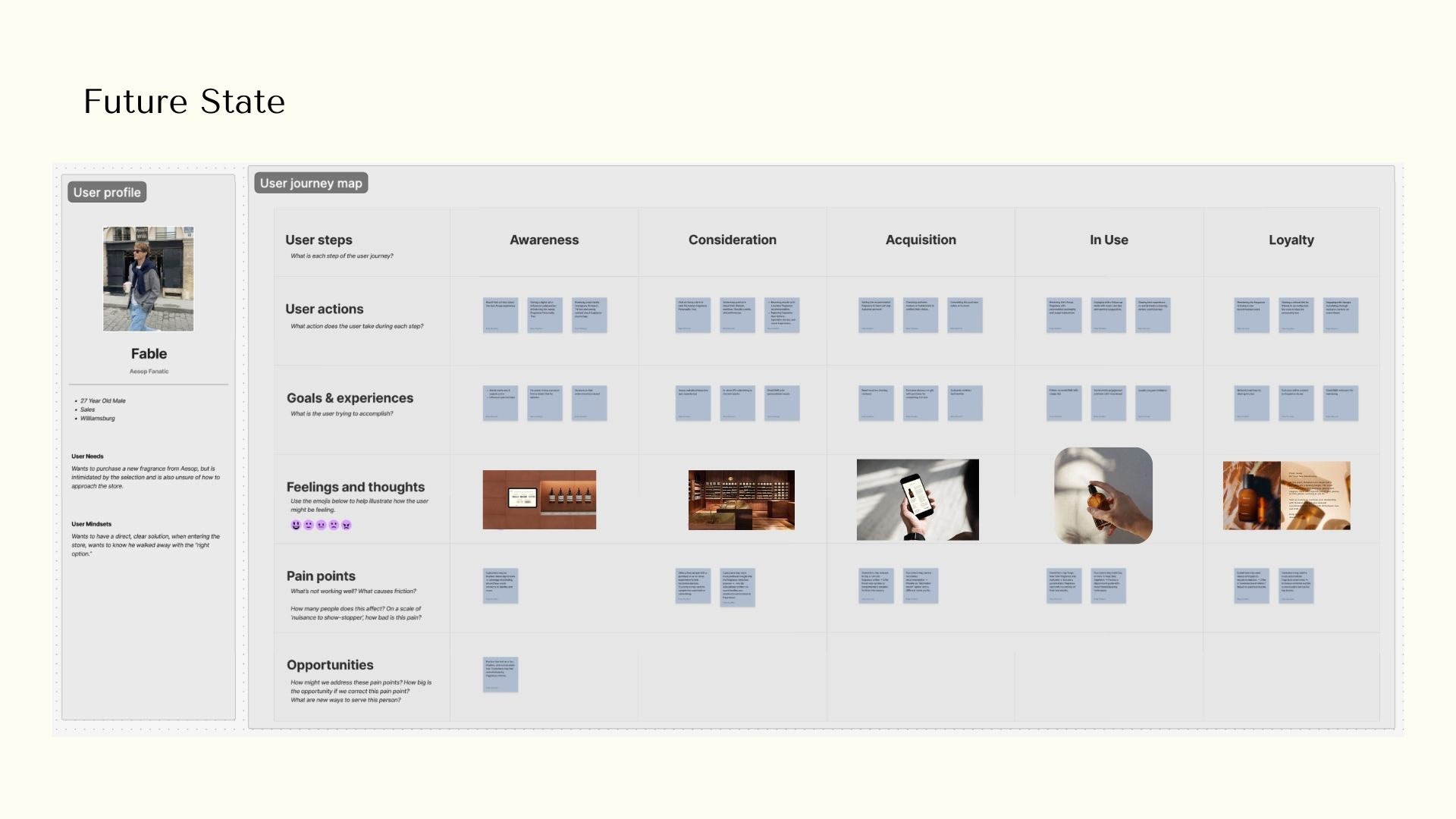Click the Aesop store interior image

(x=741, y=500)
